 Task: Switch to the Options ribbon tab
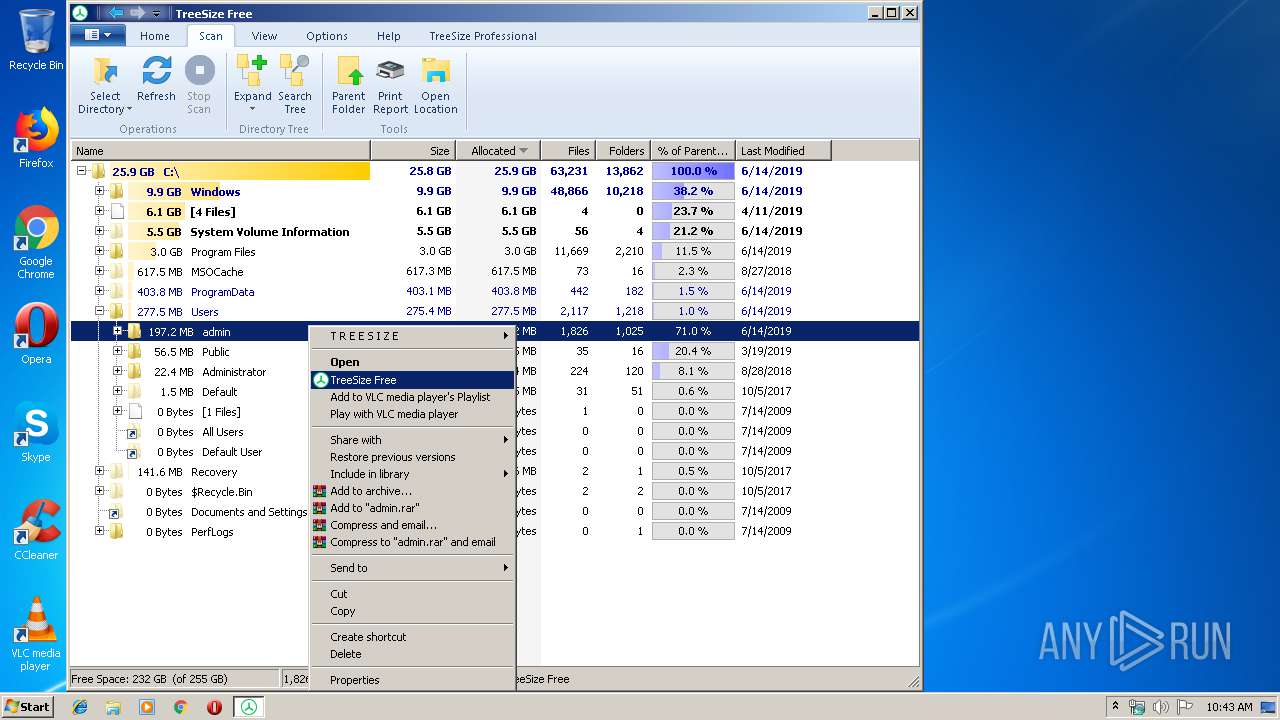(x=327, y=36)
